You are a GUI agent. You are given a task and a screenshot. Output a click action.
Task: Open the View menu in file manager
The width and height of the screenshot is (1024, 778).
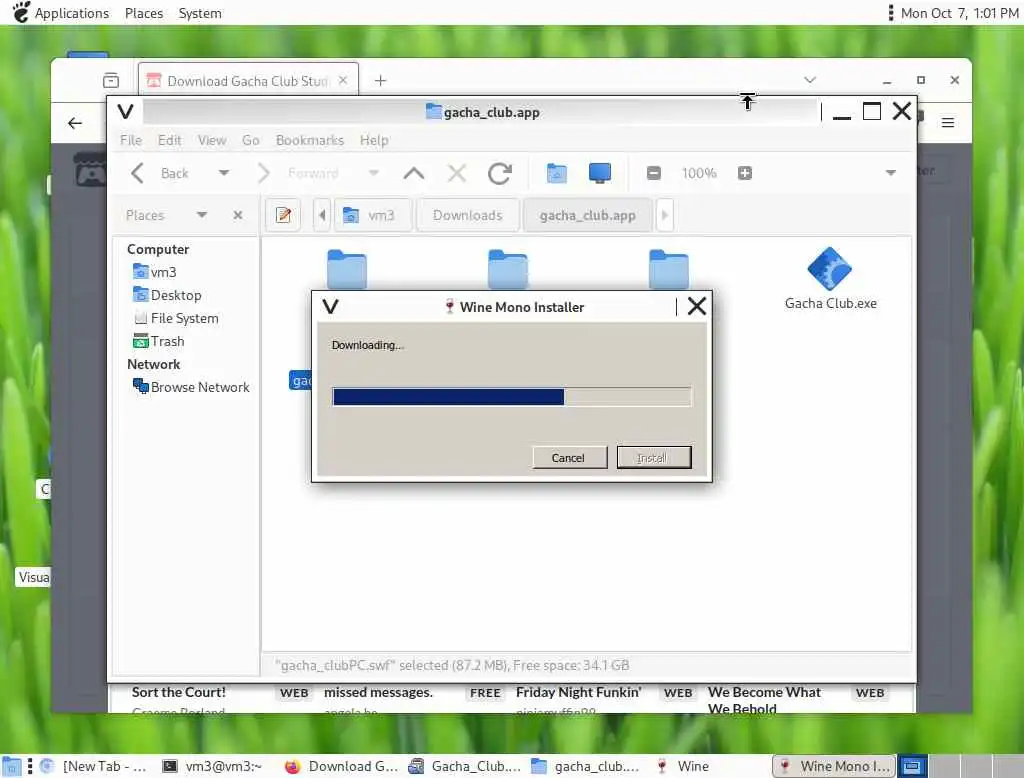(212, 140)
